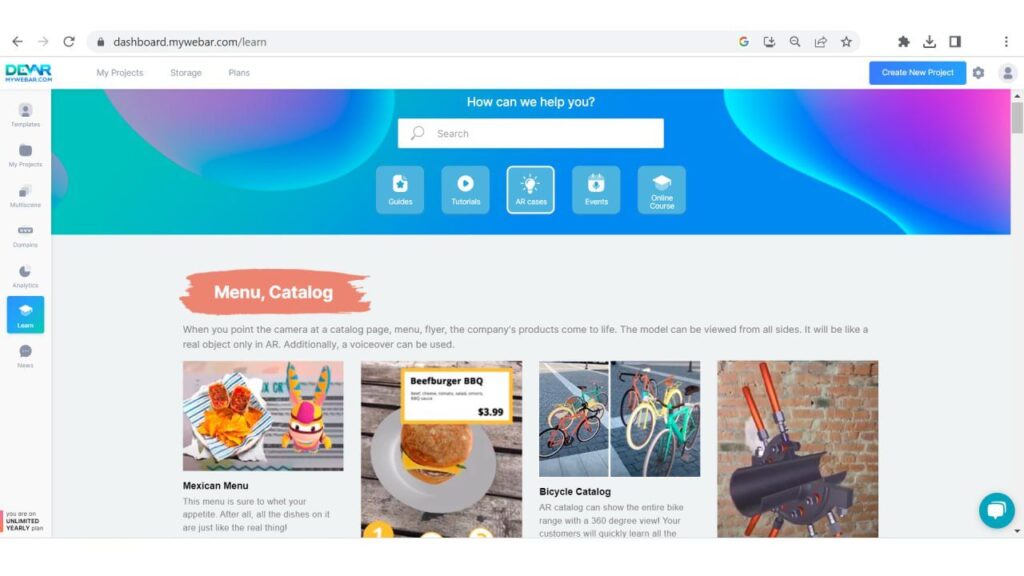This screenshot has width=1024, height=576.
Task: Click the Create New Project button
Action: pyautogui.click(x=917, y=73)
